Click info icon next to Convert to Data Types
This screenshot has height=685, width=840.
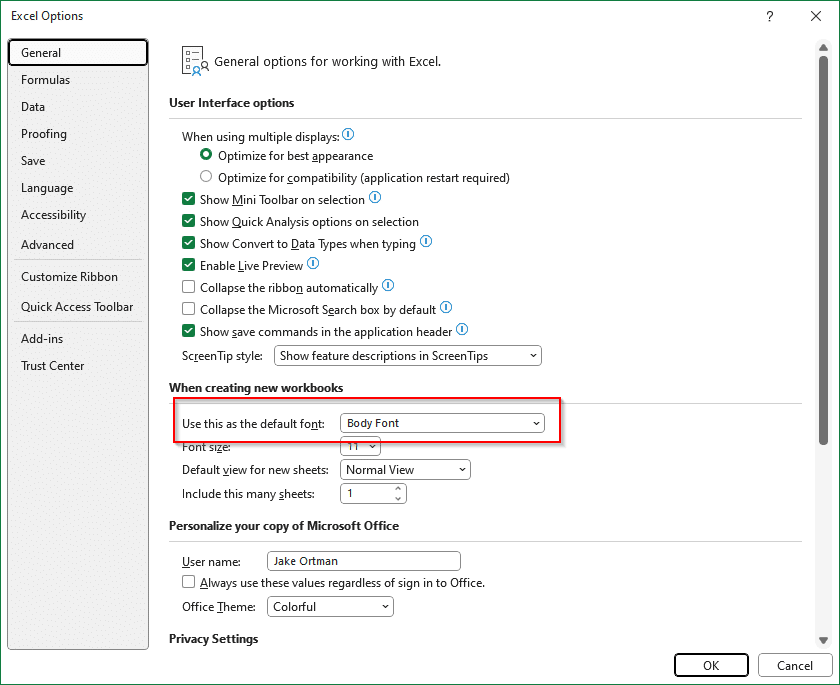(426, 242)
